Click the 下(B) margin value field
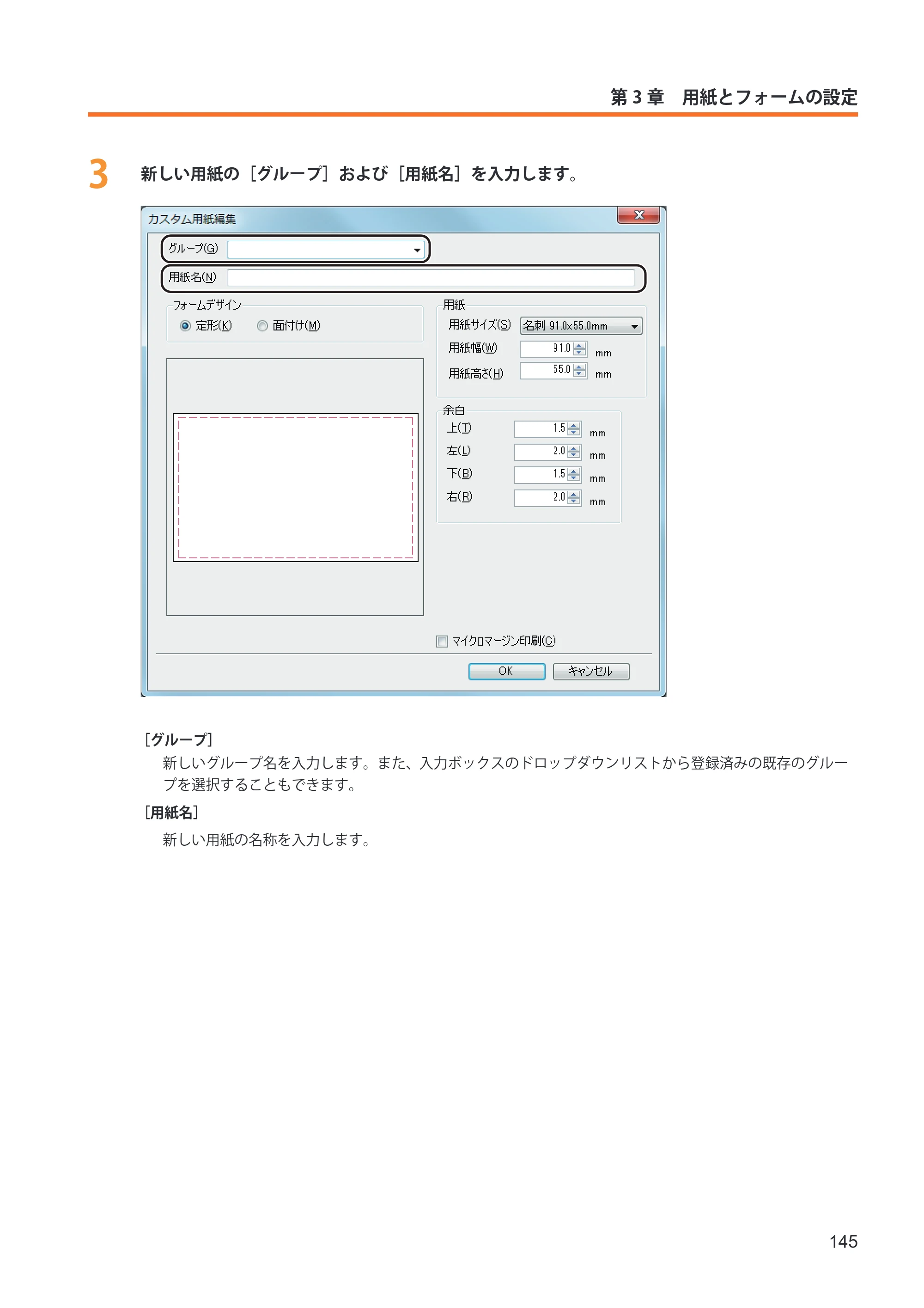The height and width of the screenshot is (1308, 924). pos(541,475)
